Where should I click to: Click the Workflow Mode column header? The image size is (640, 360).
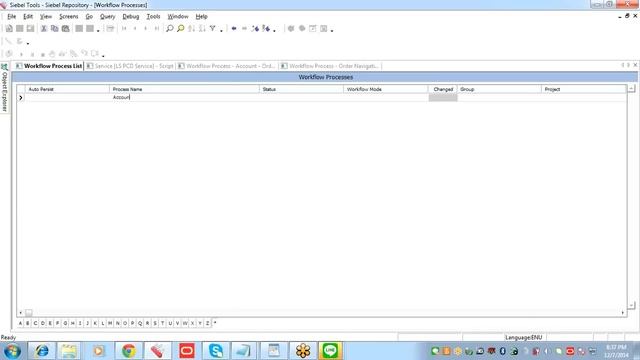(x=386, y=89)
